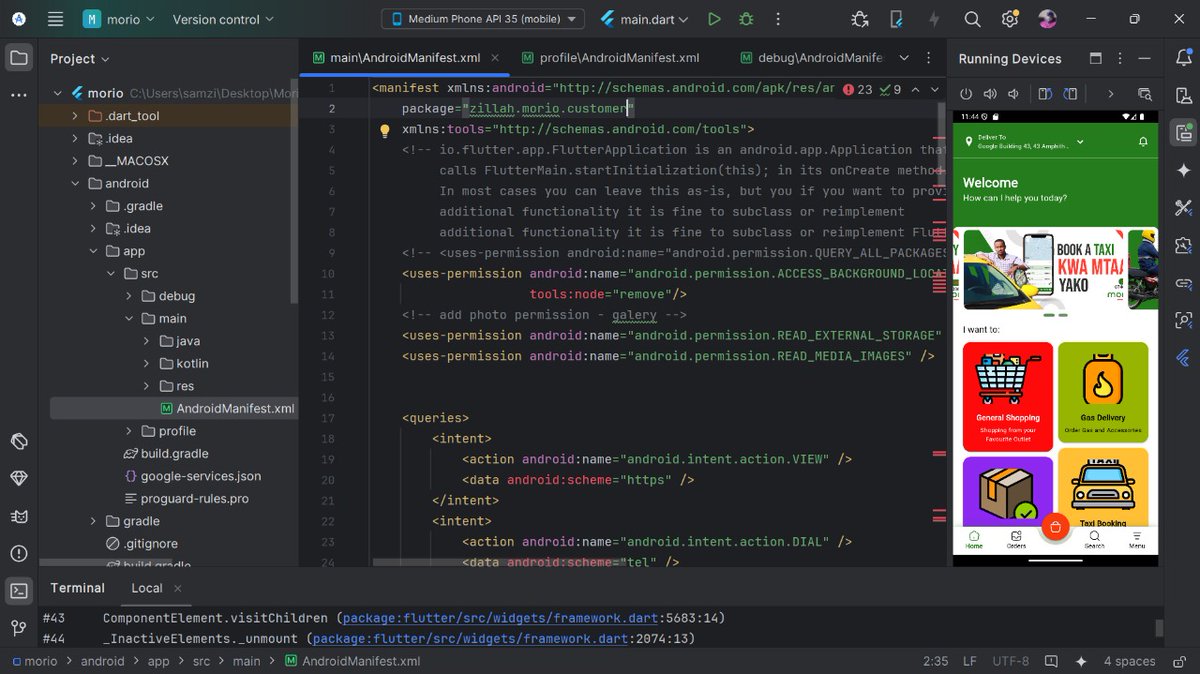The height and width of the screenshot is (674, 1200).
Task: Open the Git tool window icon
Action: 19,628
